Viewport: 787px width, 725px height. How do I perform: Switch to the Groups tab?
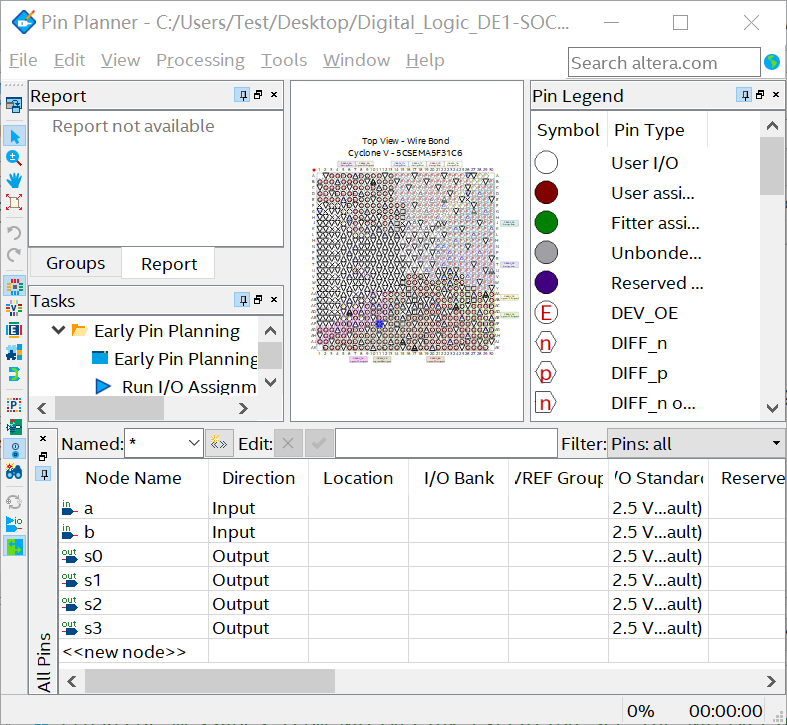click(x=75, y=263)
